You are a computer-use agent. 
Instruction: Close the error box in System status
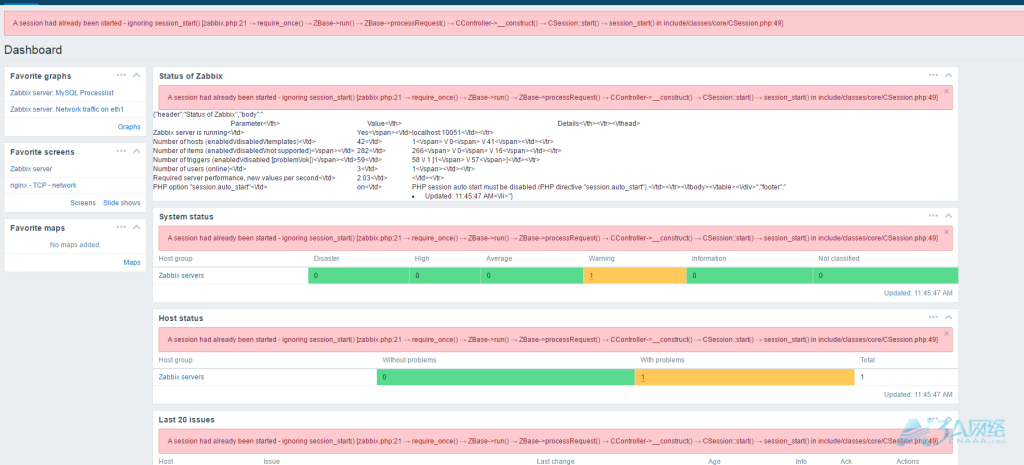[x=946, y=231]
